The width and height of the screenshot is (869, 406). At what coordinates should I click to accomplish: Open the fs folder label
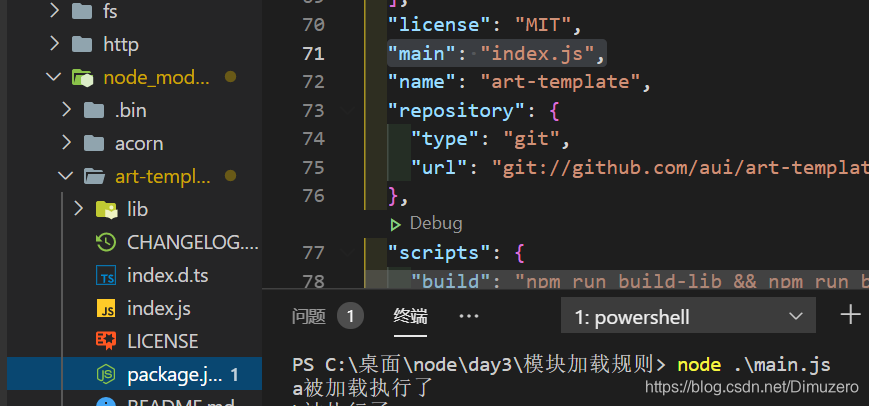point(110,11)
